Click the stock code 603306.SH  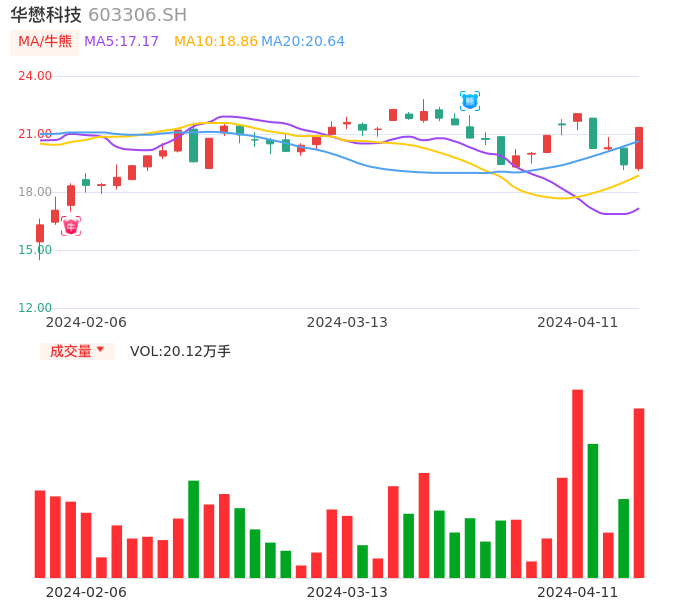[138, 15]
